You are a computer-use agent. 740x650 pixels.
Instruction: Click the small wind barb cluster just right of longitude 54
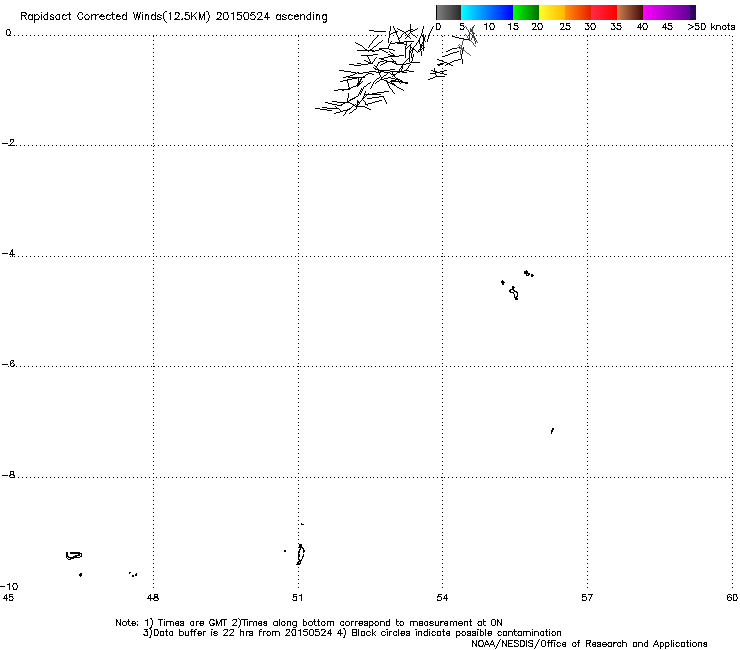(x=453, y=53)
